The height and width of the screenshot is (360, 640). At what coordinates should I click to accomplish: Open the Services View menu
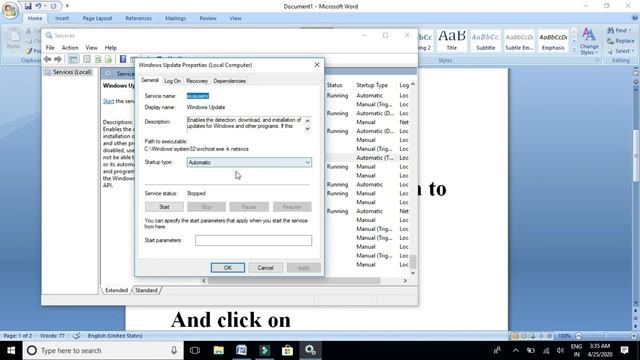(x=91, y=48)
